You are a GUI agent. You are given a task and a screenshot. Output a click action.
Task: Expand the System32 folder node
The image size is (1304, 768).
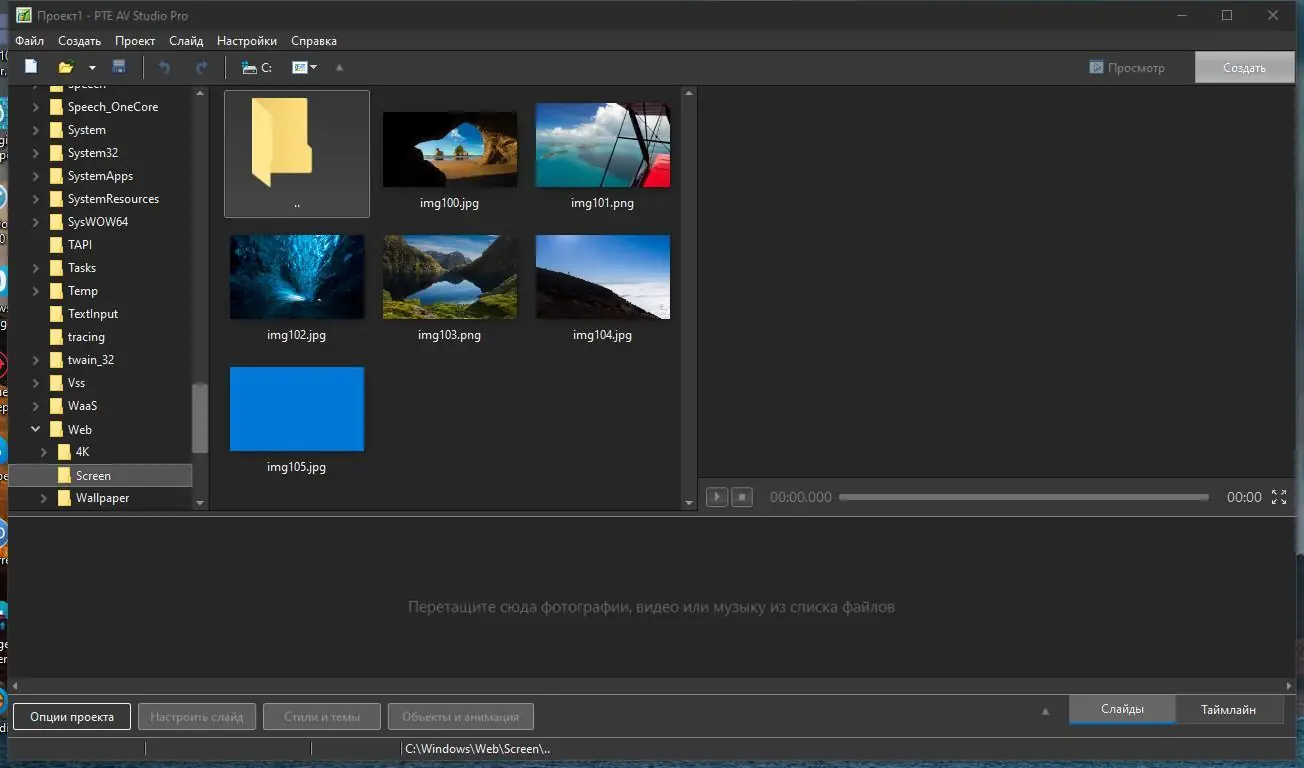pos(36,153)
